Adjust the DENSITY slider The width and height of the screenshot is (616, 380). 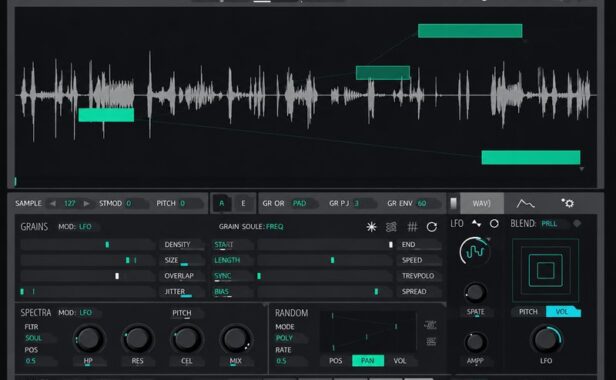[x=88, y=244]
